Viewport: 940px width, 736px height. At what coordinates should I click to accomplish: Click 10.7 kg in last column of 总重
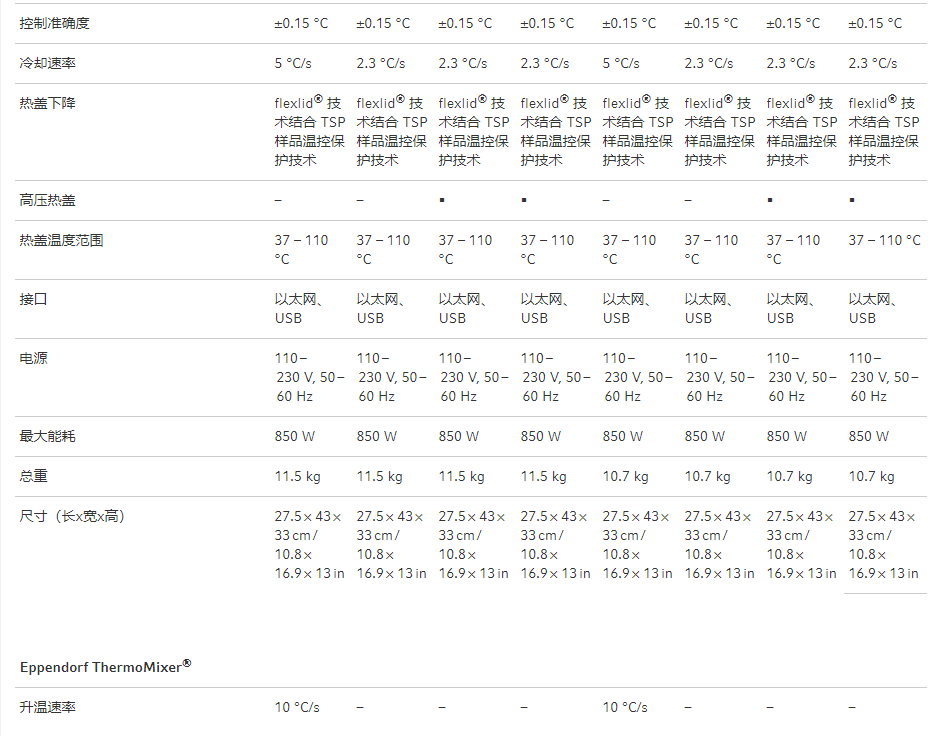871,476
